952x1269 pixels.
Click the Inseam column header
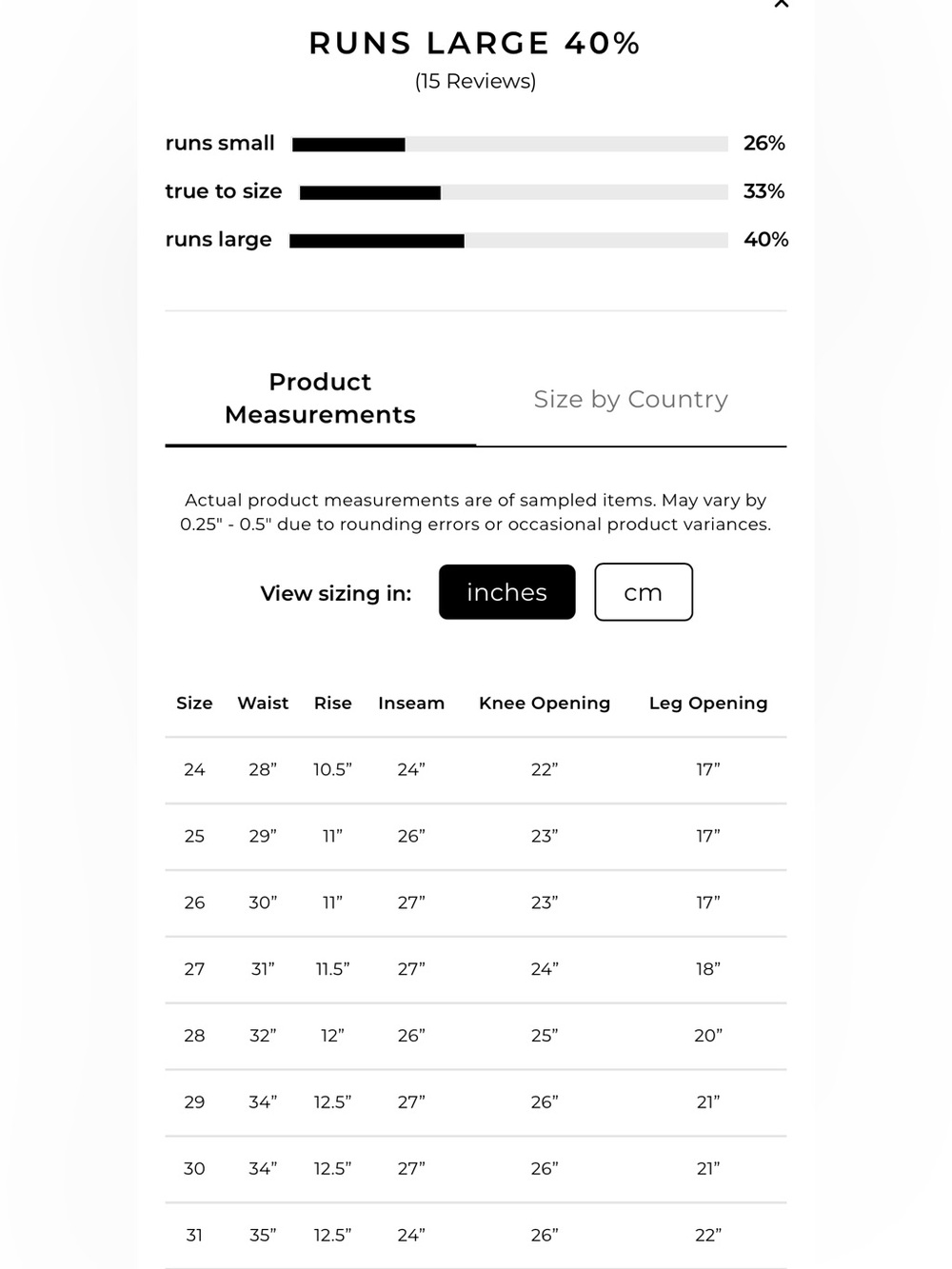point(411,703)
